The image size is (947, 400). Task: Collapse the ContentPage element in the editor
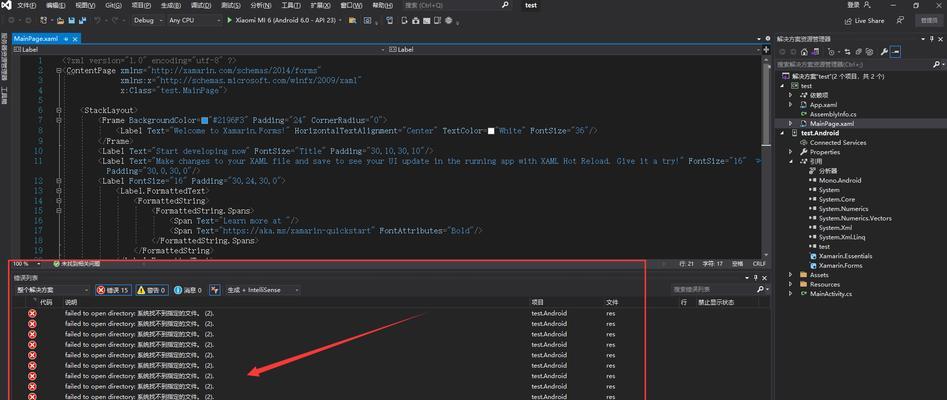click(59, 71)
